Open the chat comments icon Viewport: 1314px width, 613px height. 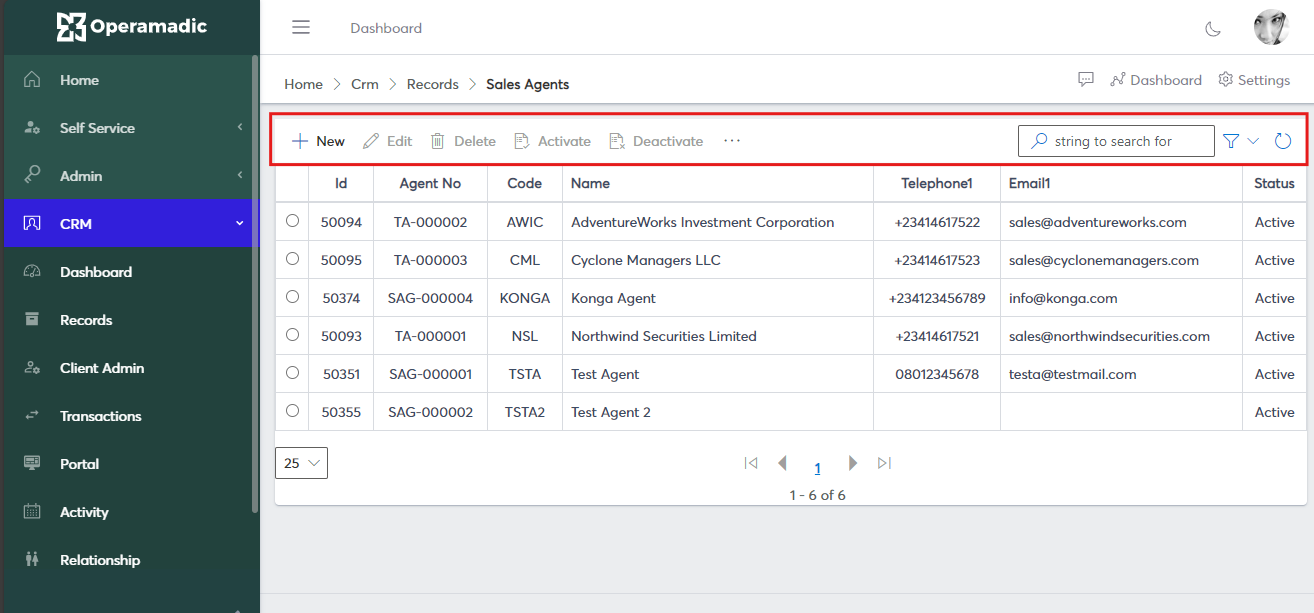point(1086,80)
